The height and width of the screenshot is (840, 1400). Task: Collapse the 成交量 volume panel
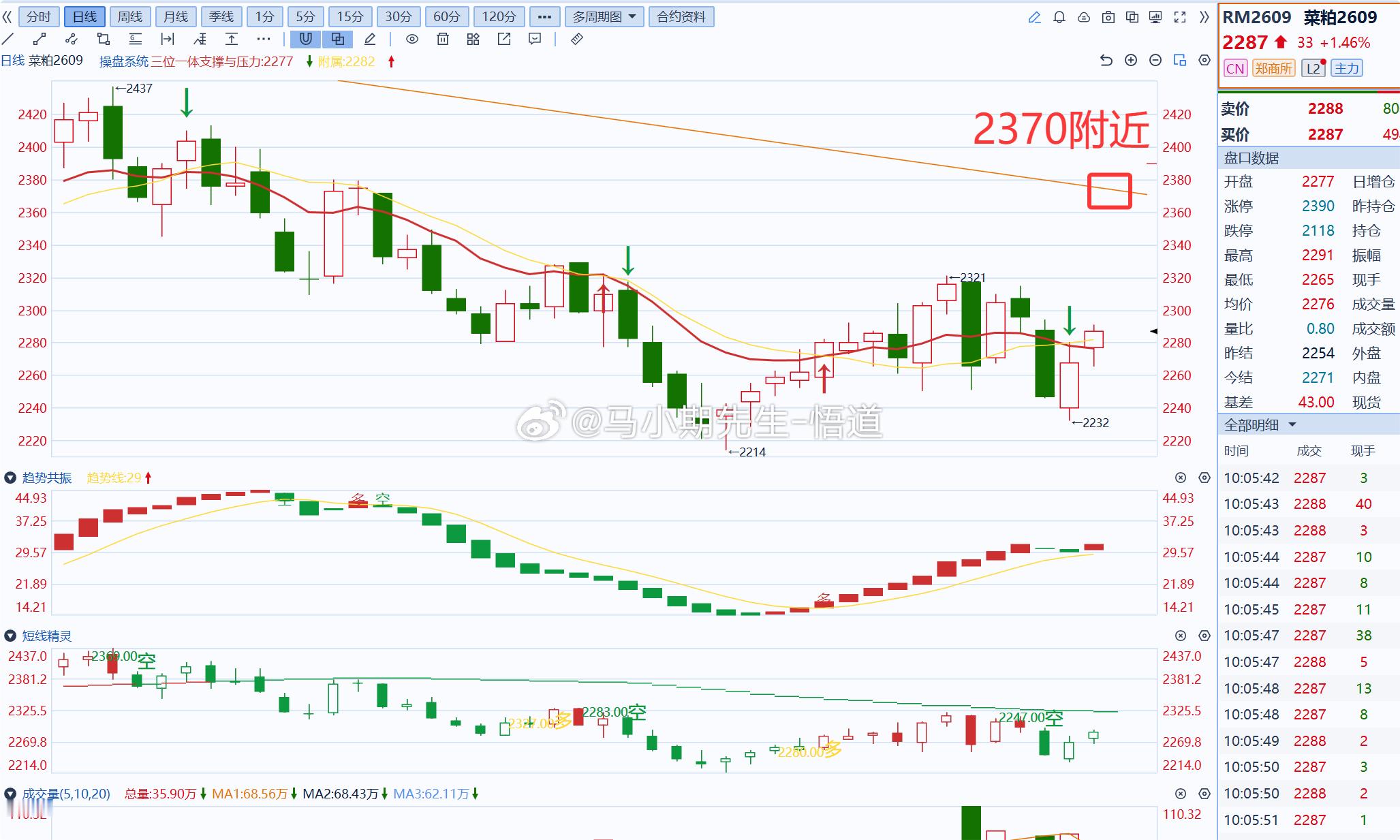point(10,794)
